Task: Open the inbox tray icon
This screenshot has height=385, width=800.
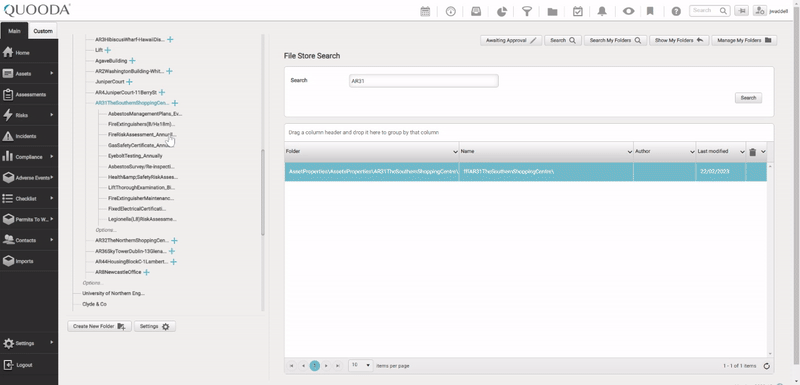Action: click(x=476, y=11)
